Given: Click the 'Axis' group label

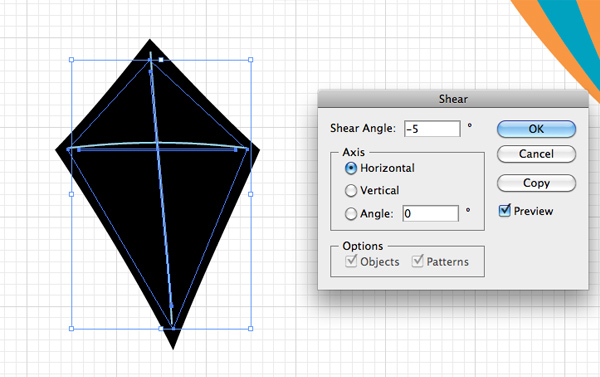Looking at the screenshot, I should (x=354, y=152).
